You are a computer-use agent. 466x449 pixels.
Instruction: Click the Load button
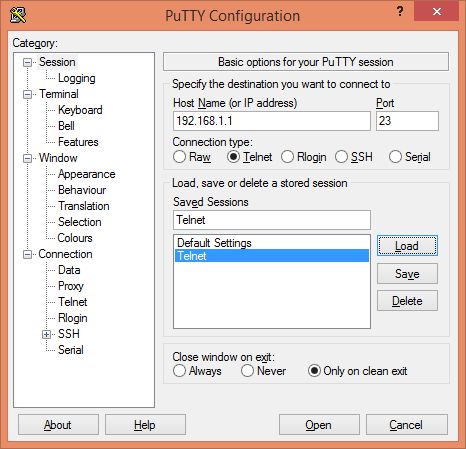[x=407, y=246]
